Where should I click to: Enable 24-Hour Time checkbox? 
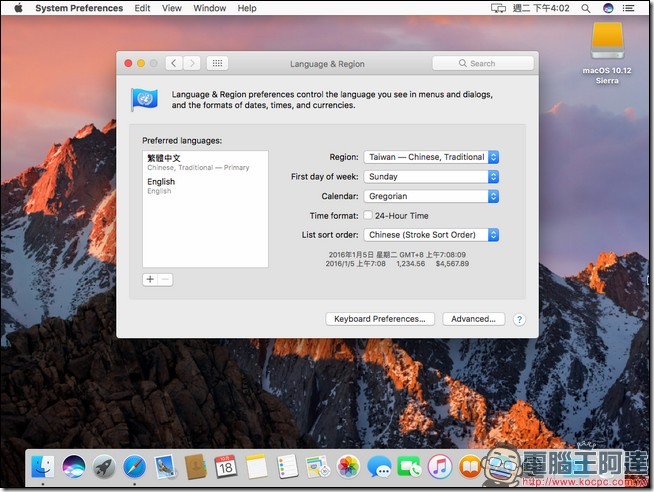368,215
